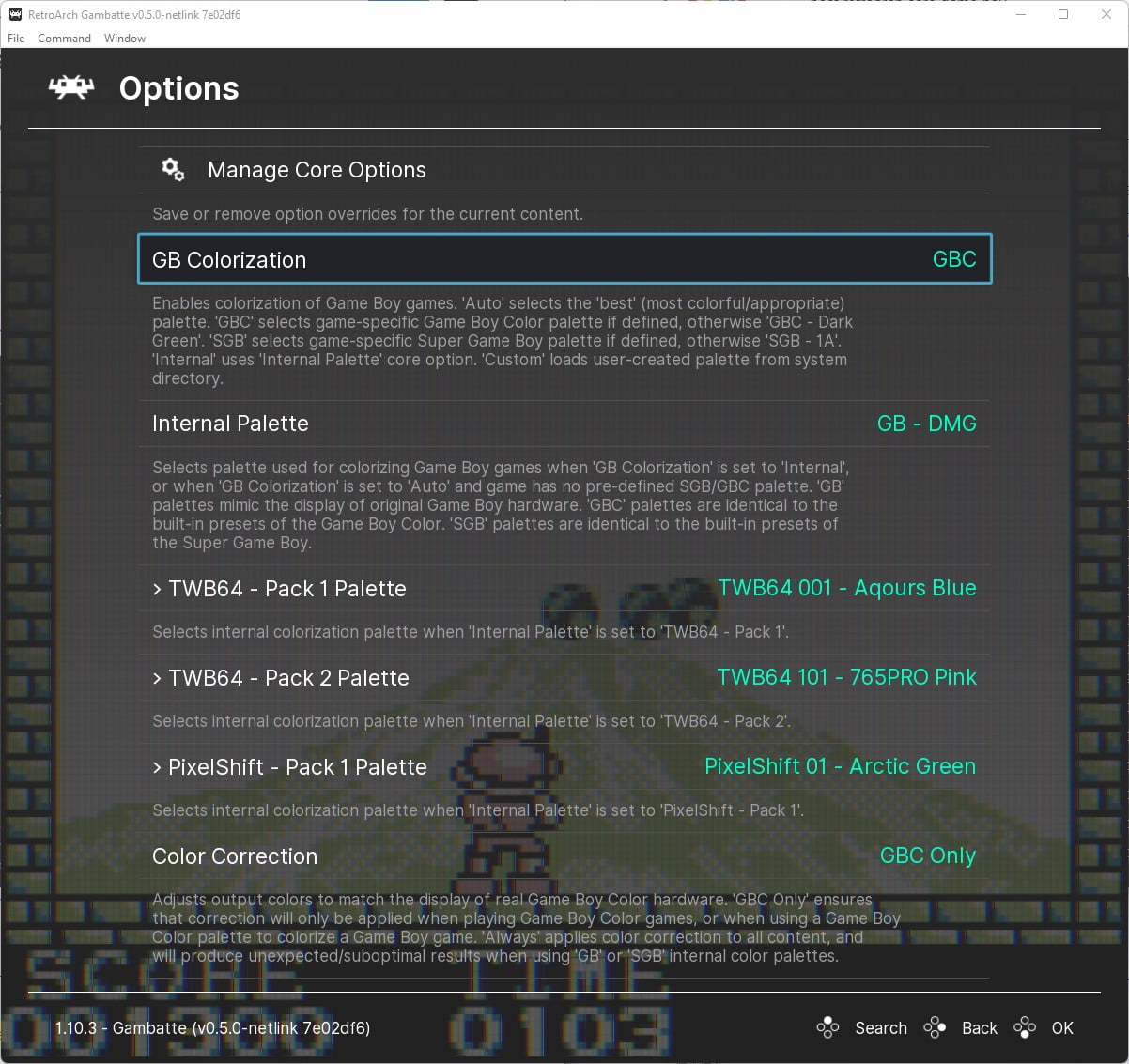Click the TWB64 101 - 765PRO Pink value

tap(846, 677)
